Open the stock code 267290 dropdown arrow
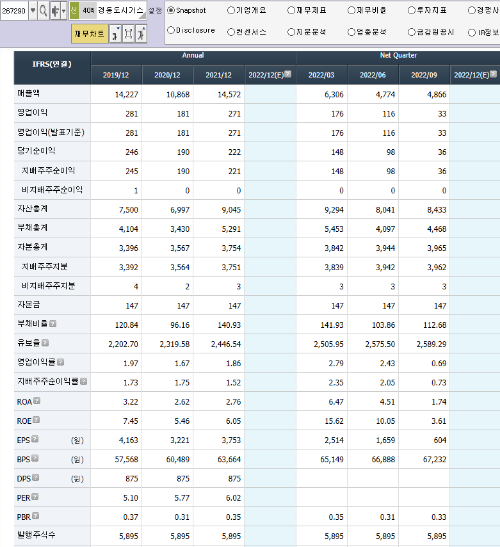Image resolution: width=500 pixels, height=547 pixels. pyautogui.click(x=33, y=11)
